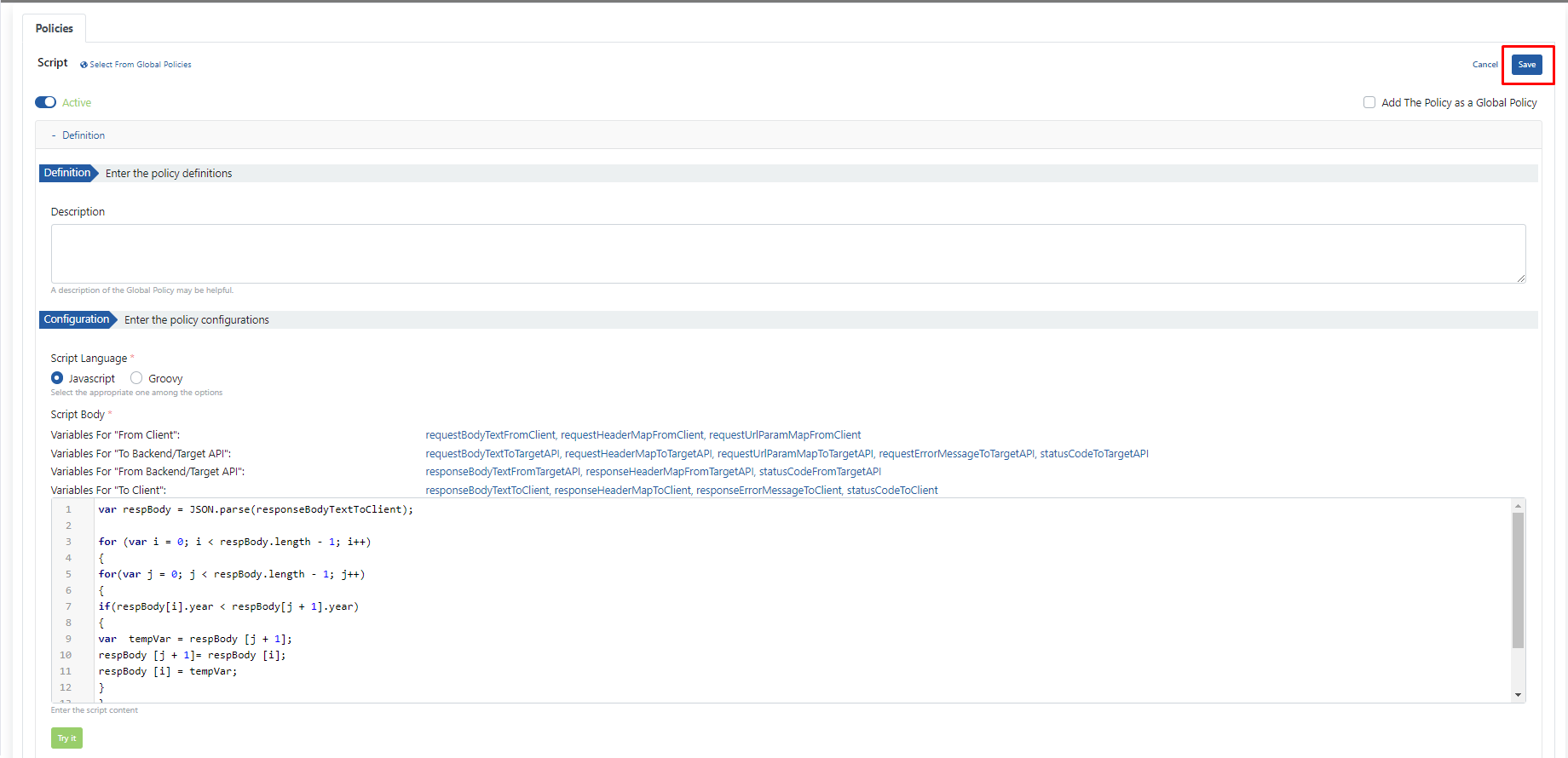Select the Groovy script language option
This screenshot has width=1568, height=758.
136,378
